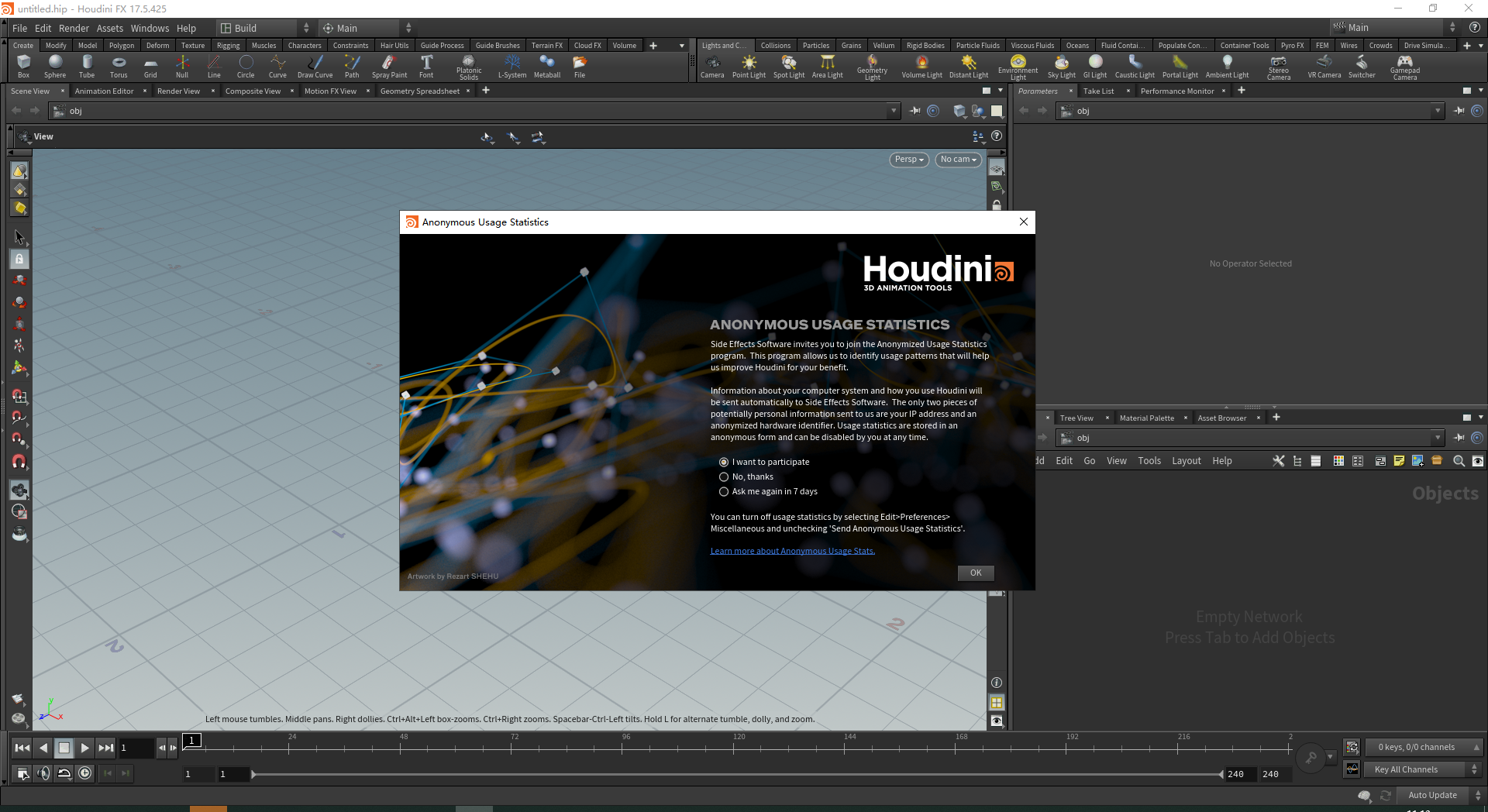Select the Draw Curve shelf tool
This screenshot has width=1488, height=812.
[315, 67]
